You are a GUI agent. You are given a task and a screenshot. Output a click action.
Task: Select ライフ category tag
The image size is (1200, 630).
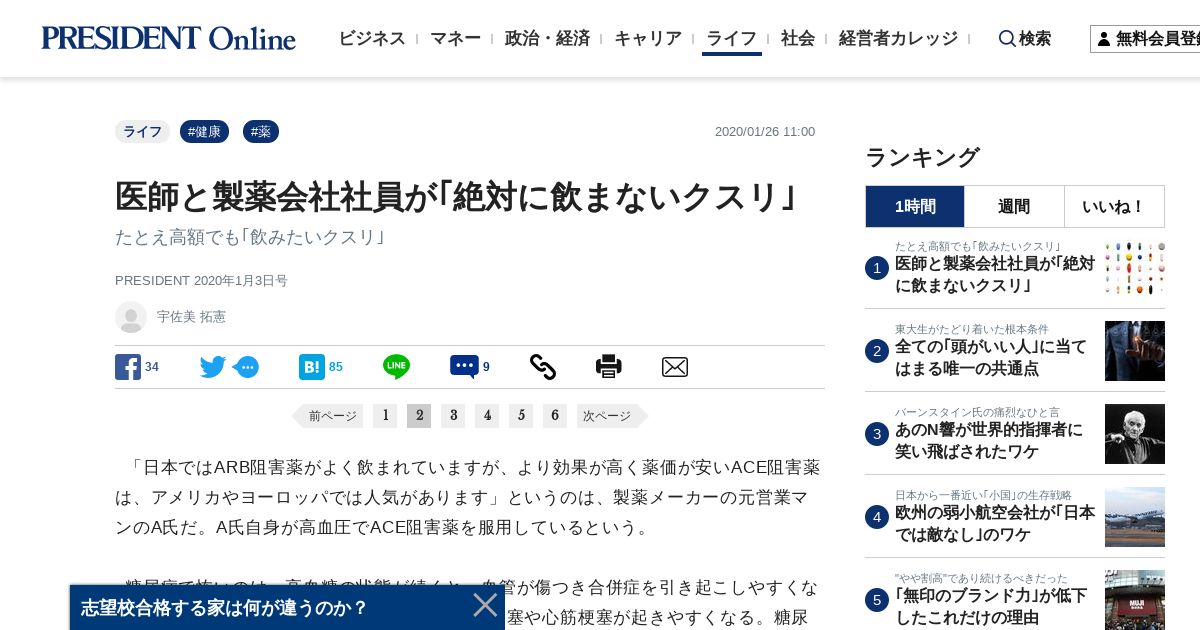click(x=142, y=132)
